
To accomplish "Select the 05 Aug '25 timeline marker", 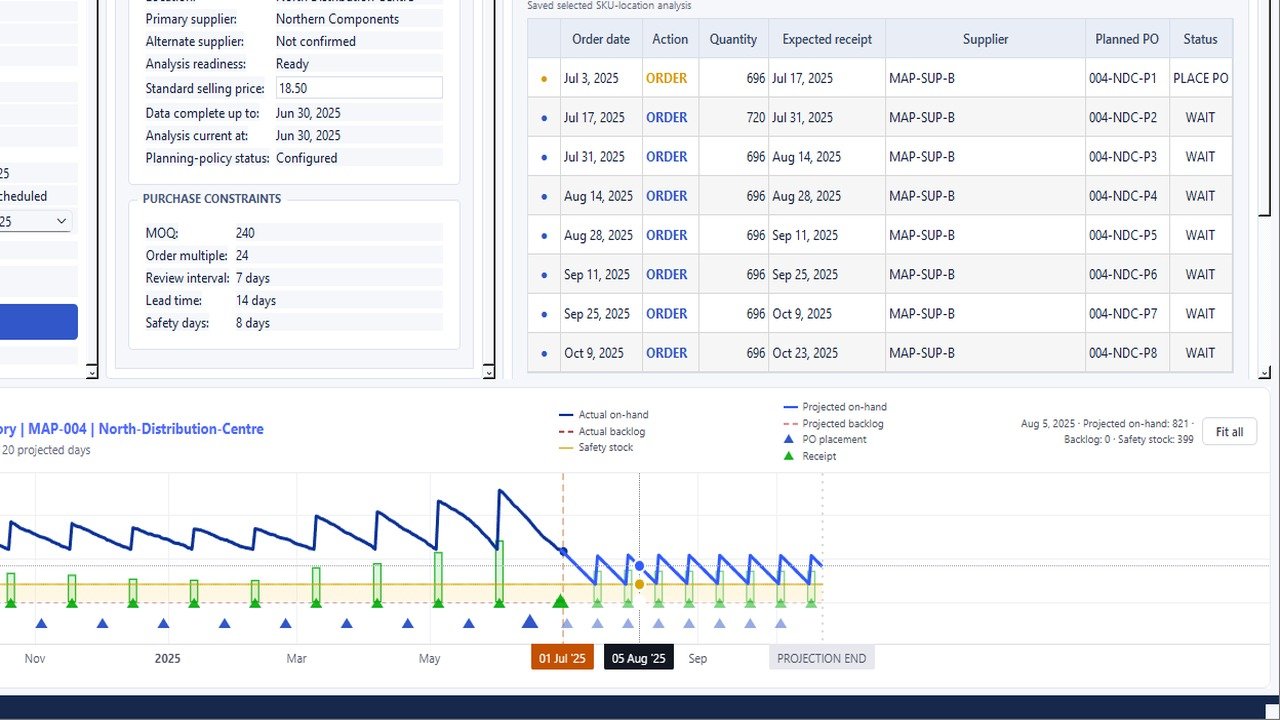I will [639, 658].
